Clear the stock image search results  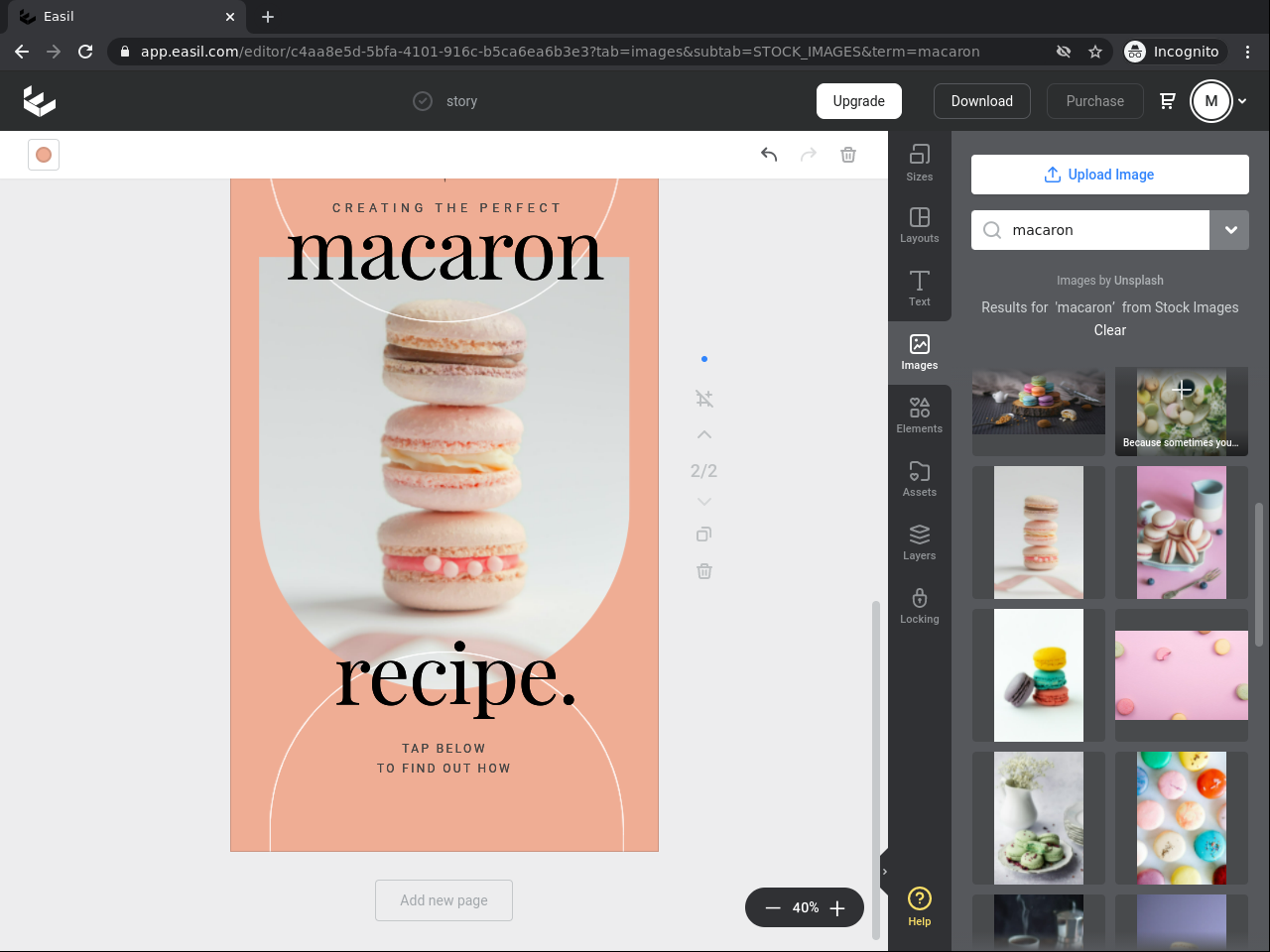[1110, 330]
